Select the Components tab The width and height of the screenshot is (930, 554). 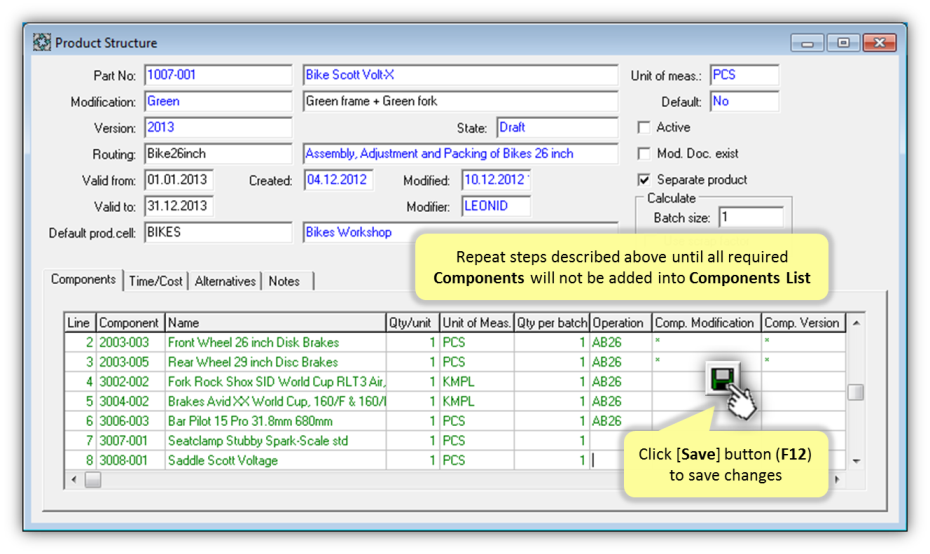pos(83,279)
